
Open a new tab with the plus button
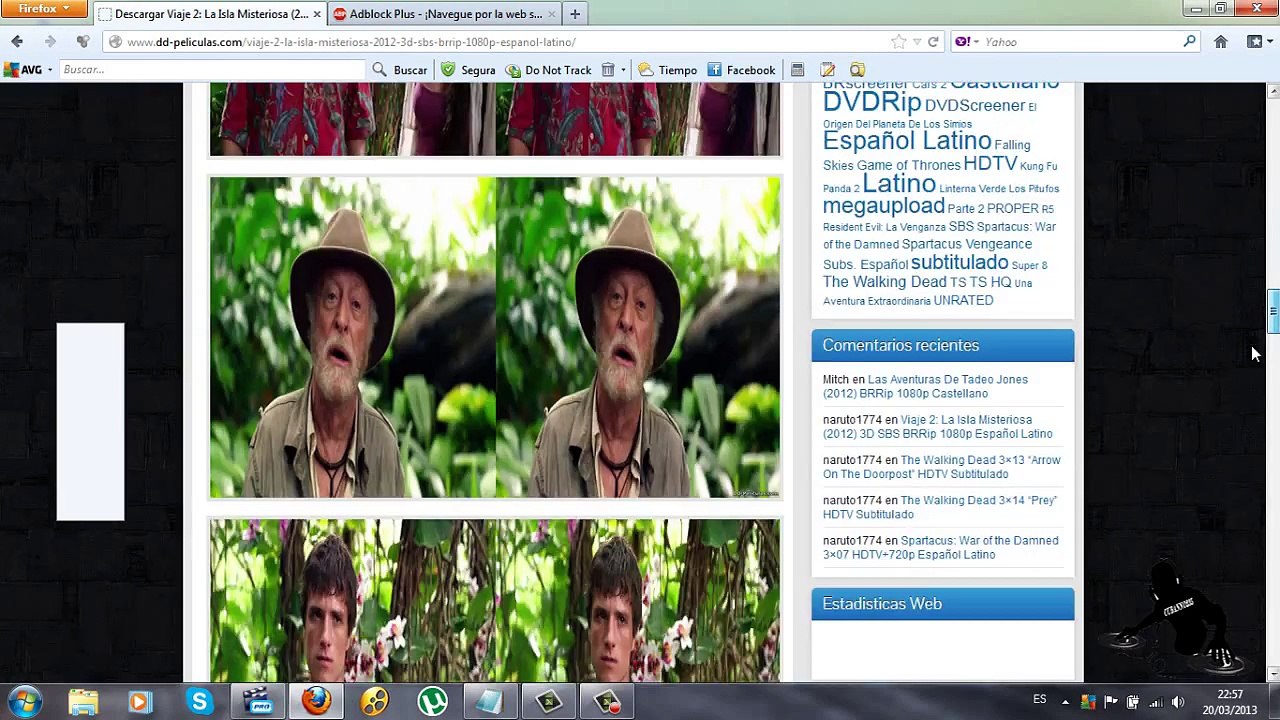pos(575,14)
